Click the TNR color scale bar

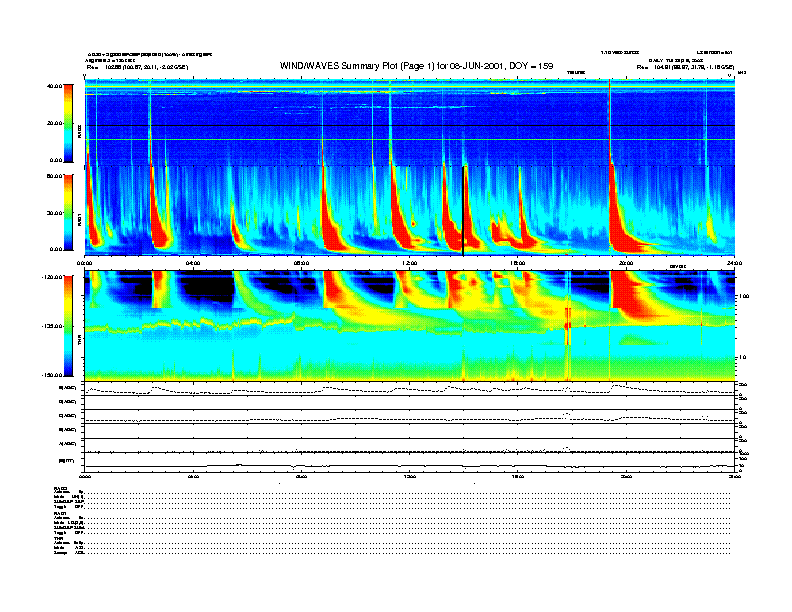coord(68,326)
